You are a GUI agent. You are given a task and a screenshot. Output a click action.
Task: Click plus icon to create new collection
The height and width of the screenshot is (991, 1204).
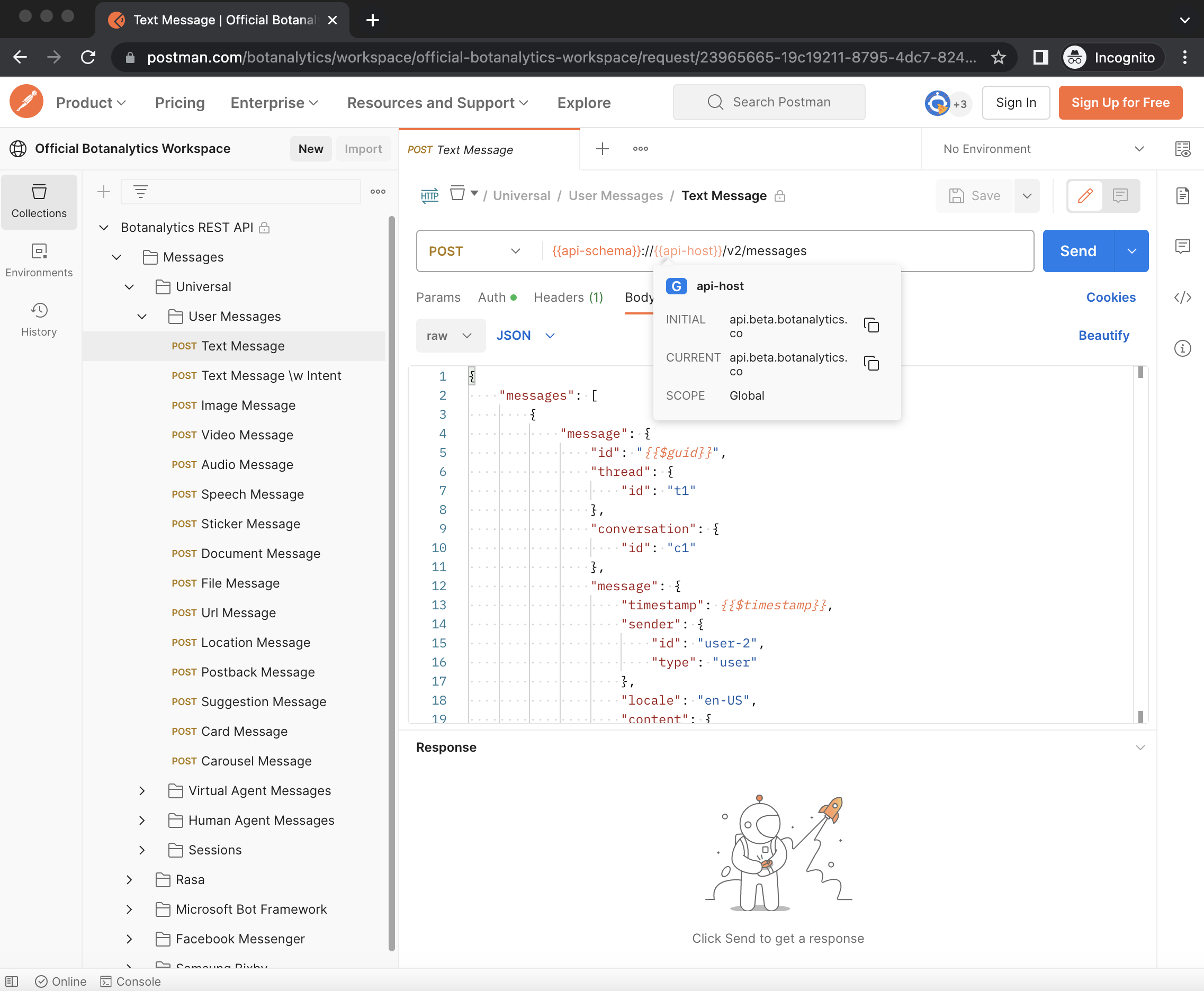click(103, 192)
